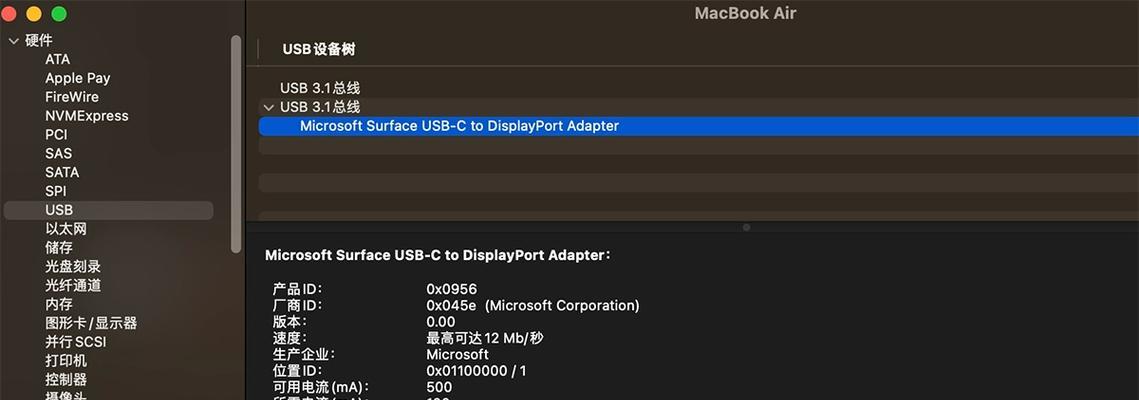
Task: Open 打印机 printers in the sidebar
Action: [x=66, y=361]
